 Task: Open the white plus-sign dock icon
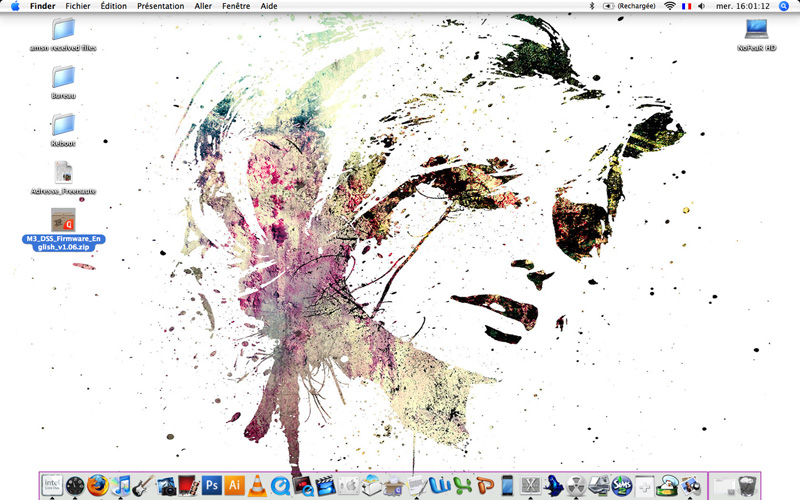click(x=644, y=486)
